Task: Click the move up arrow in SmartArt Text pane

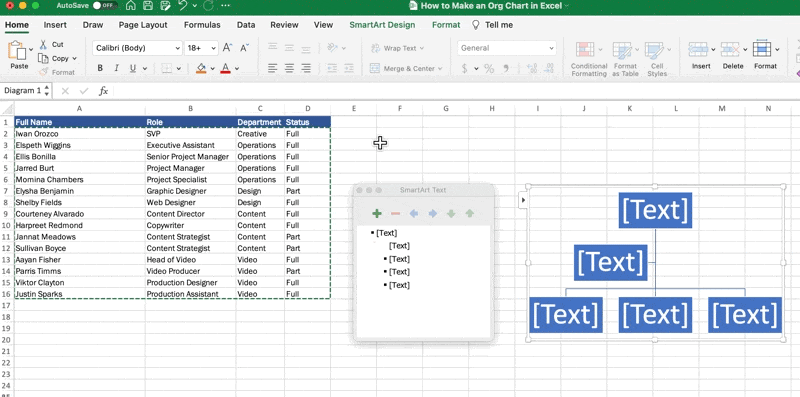Action: coord(470,213)
